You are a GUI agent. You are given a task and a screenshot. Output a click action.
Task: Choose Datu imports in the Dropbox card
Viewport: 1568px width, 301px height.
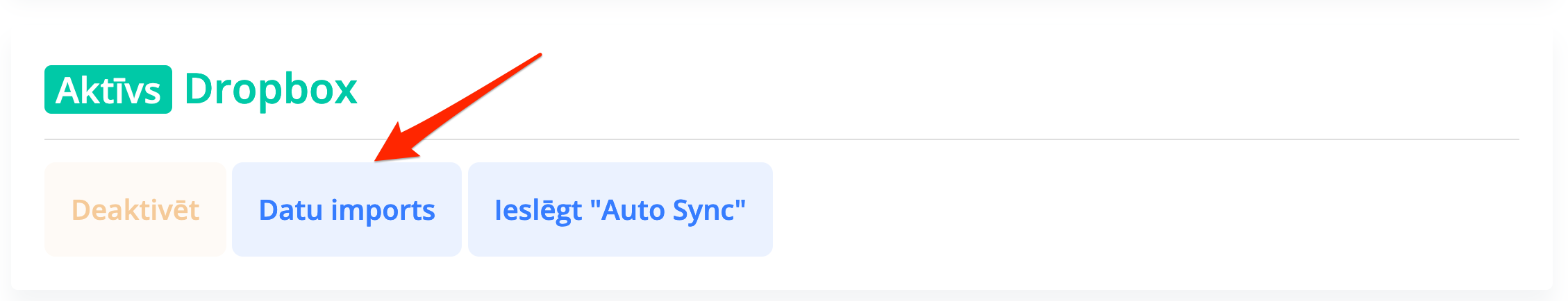pos(347,209)
